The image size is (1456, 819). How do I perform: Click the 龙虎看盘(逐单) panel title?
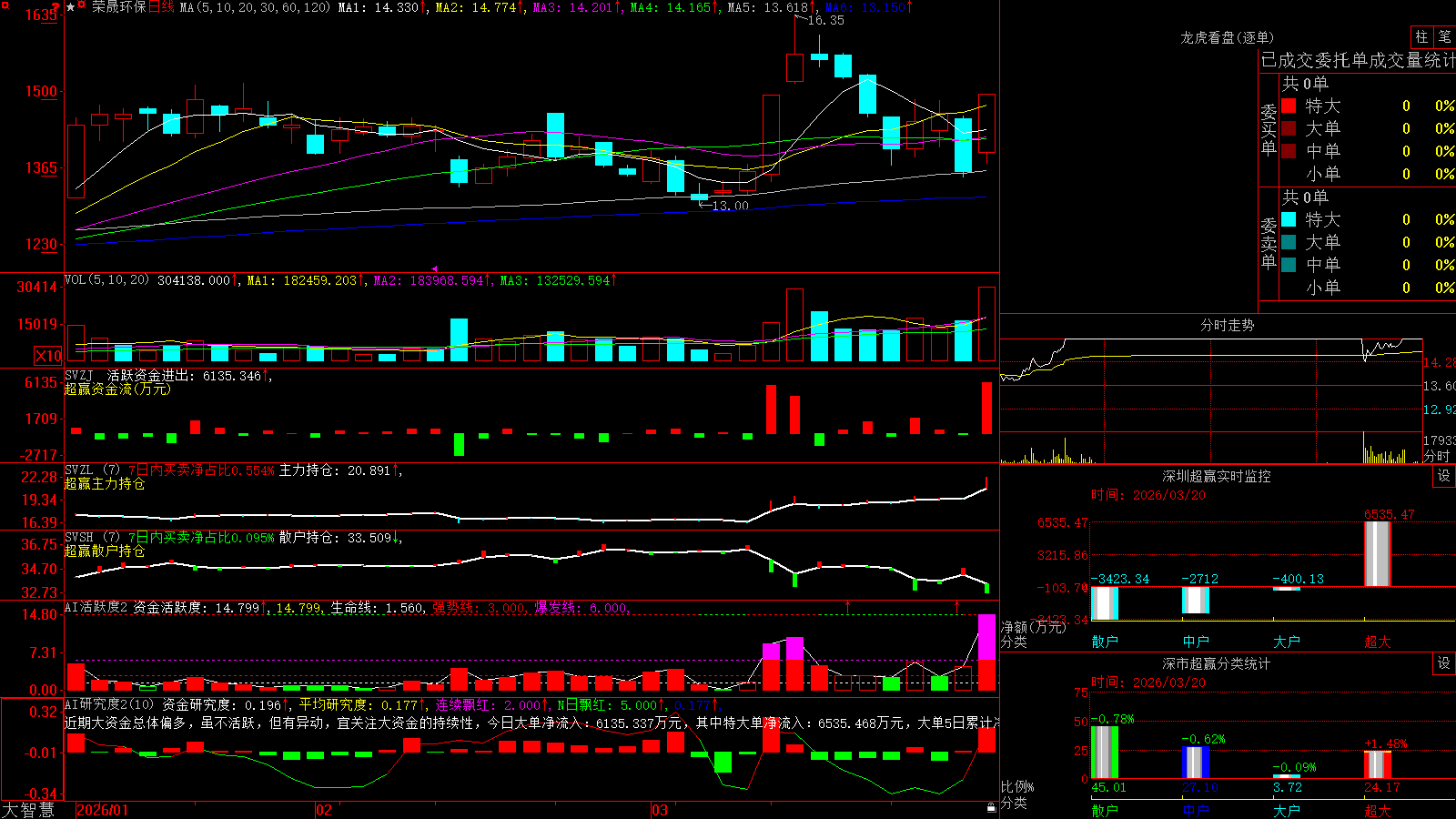1227,37
